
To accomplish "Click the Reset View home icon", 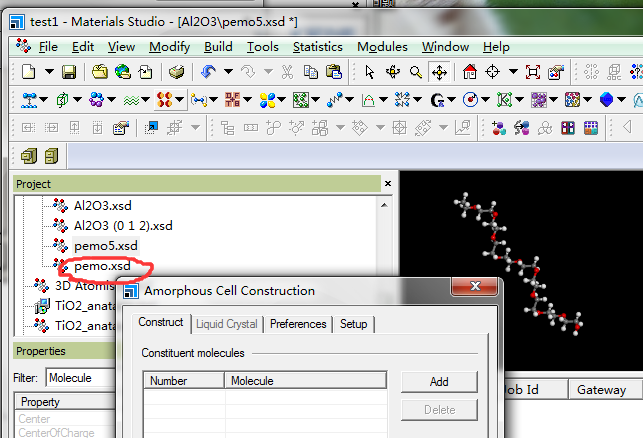I will click(470, 72).
